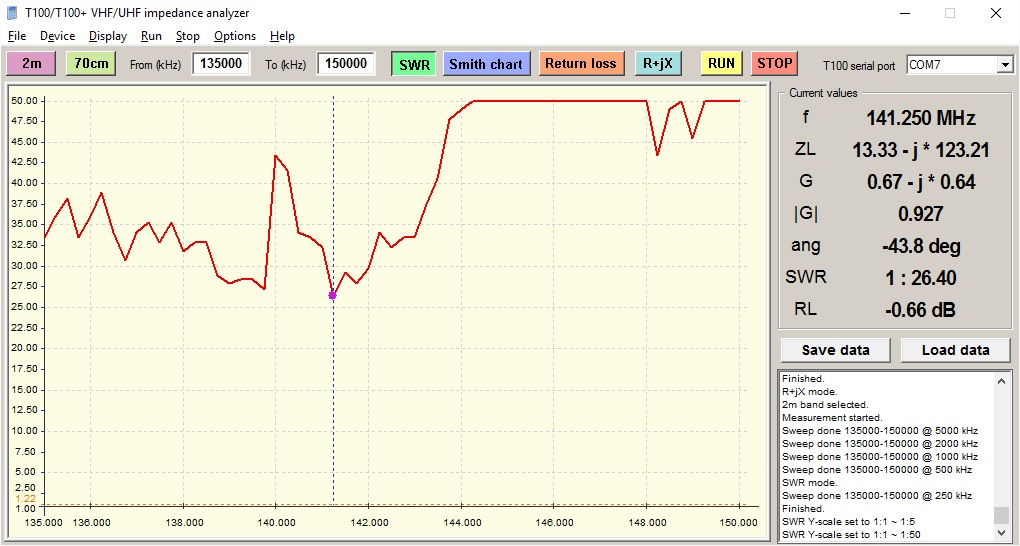
Task: Open the File menu
Action: click(x=17, y=36)
